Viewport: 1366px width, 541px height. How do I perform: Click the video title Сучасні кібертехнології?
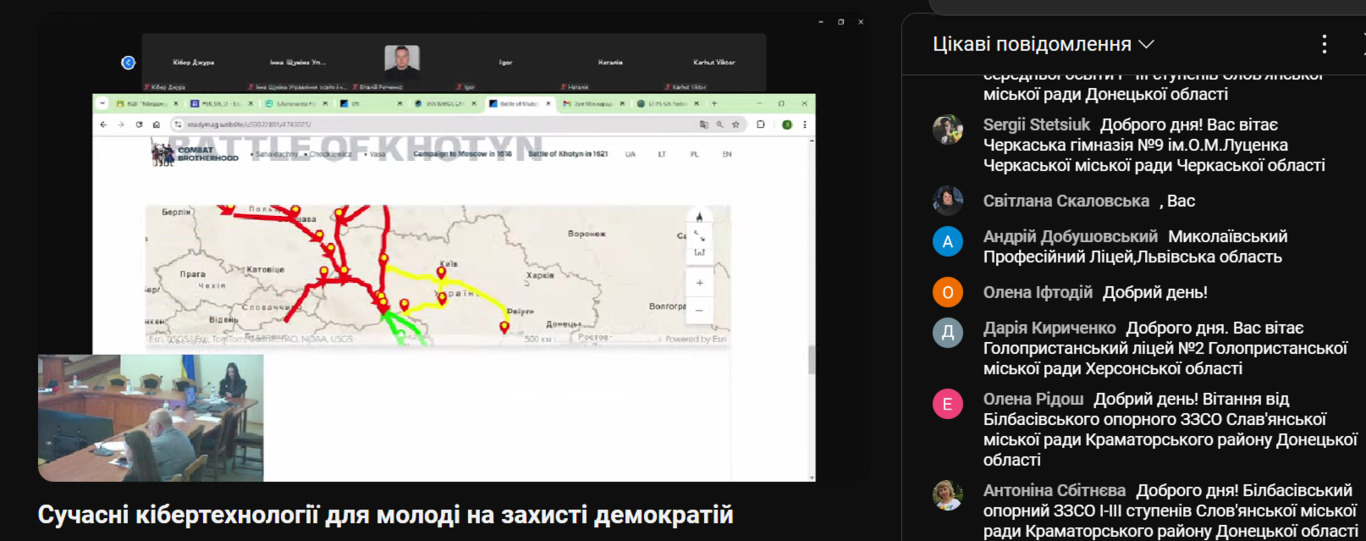tap(385, 515)
